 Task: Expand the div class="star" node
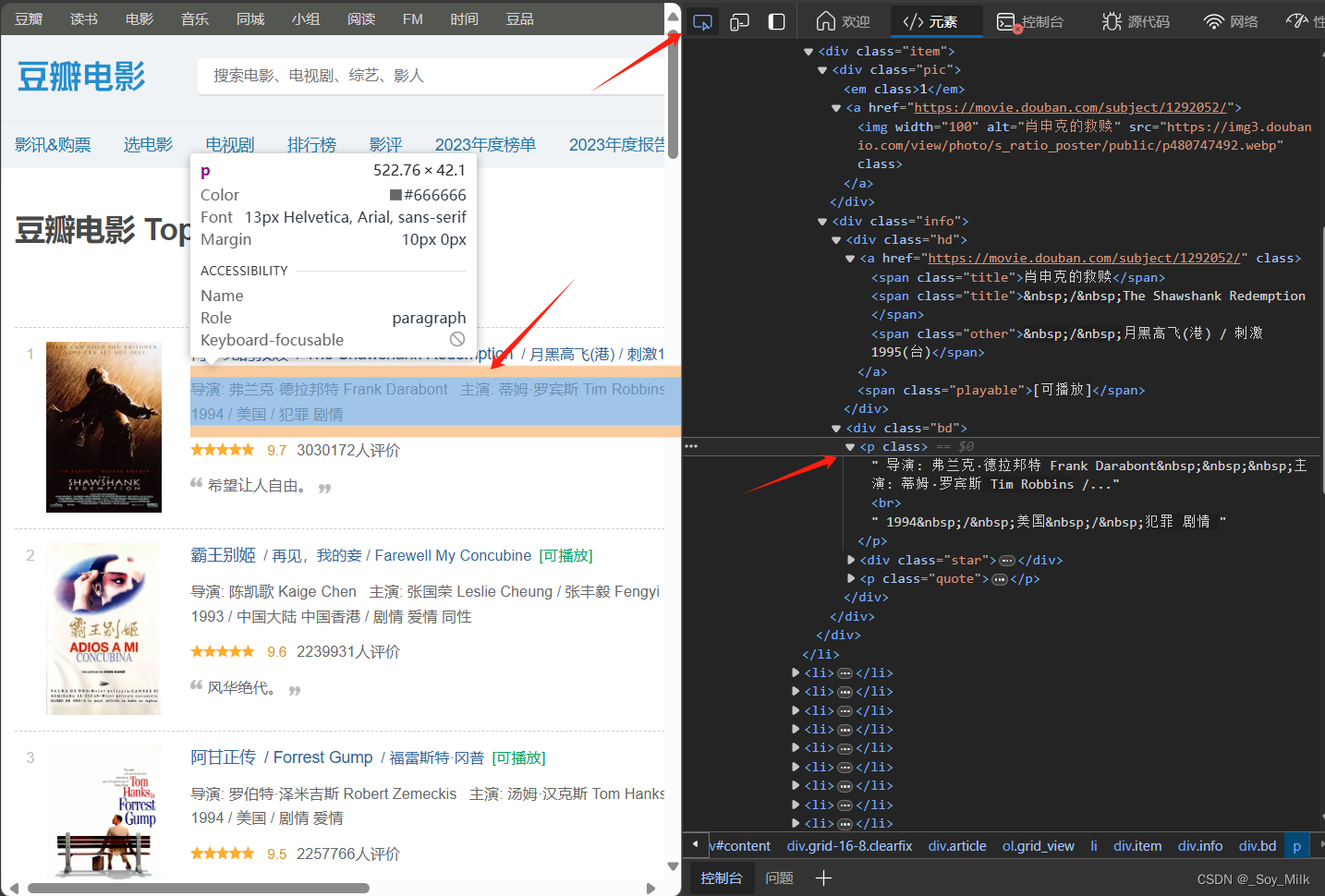[851, 560]
